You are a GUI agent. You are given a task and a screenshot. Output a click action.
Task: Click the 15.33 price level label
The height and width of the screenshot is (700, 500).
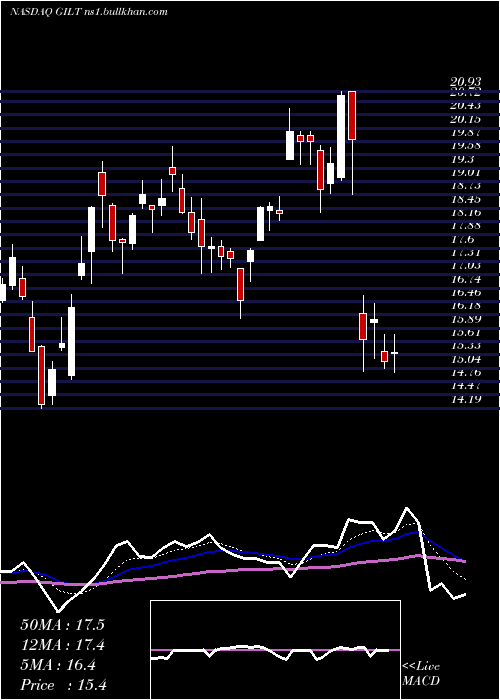coord(466,346)
